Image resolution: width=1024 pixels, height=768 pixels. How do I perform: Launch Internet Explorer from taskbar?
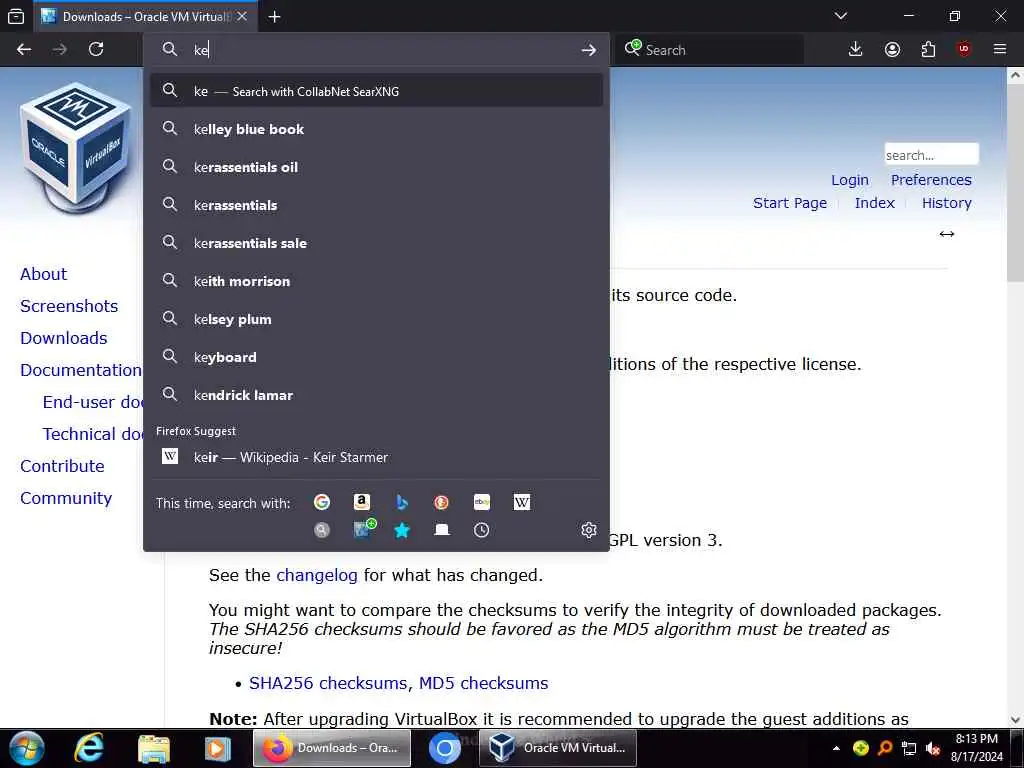pyautogui.click(x=89, y=748)
